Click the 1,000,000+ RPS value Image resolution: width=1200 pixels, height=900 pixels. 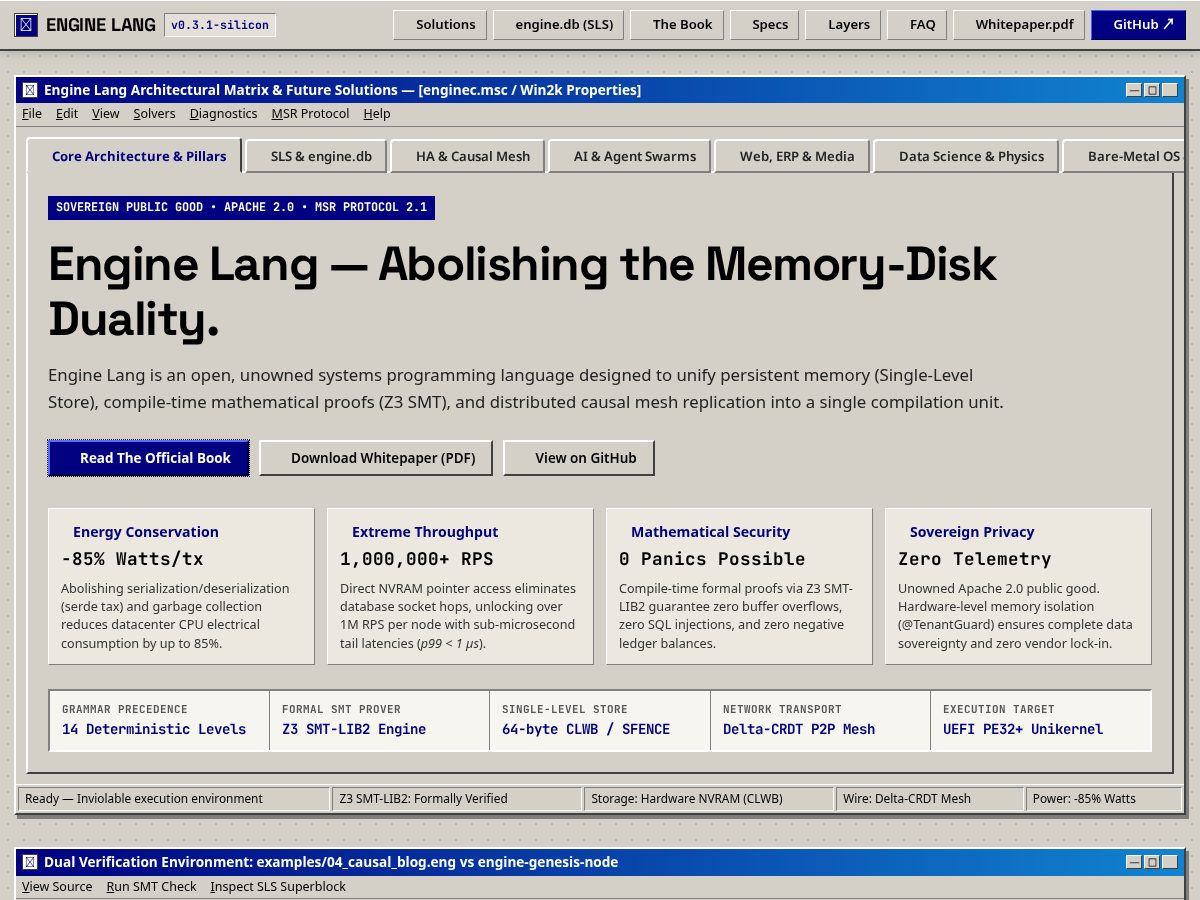(x=416, y=559)
